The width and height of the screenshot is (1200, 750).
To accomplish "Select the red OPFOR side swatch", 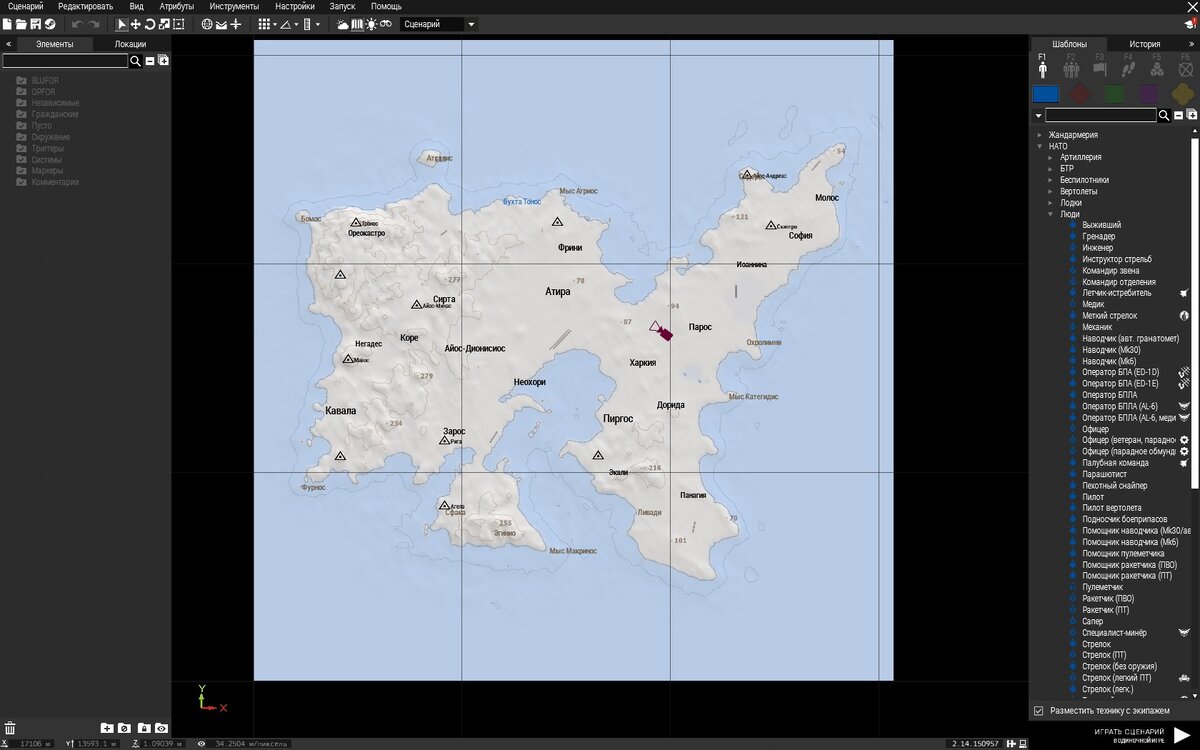I will coord(1079,93).
